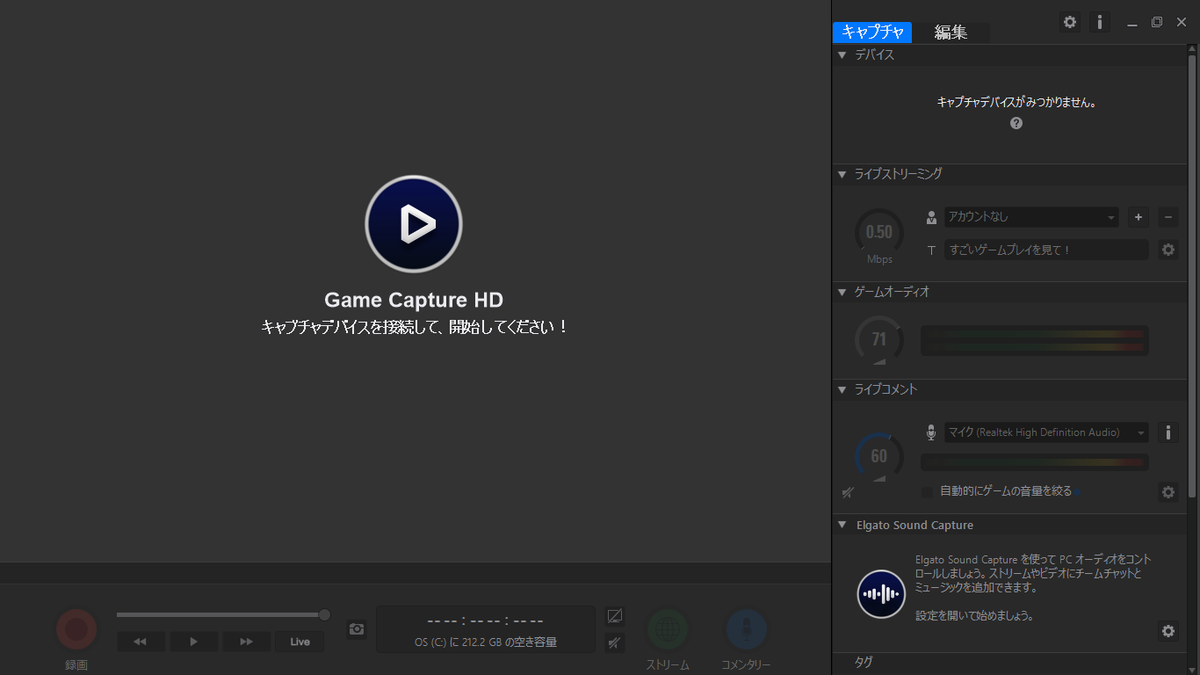Click the large play icon above Game Capture HD
1200x675 pixels.
(x=413, y=223)
